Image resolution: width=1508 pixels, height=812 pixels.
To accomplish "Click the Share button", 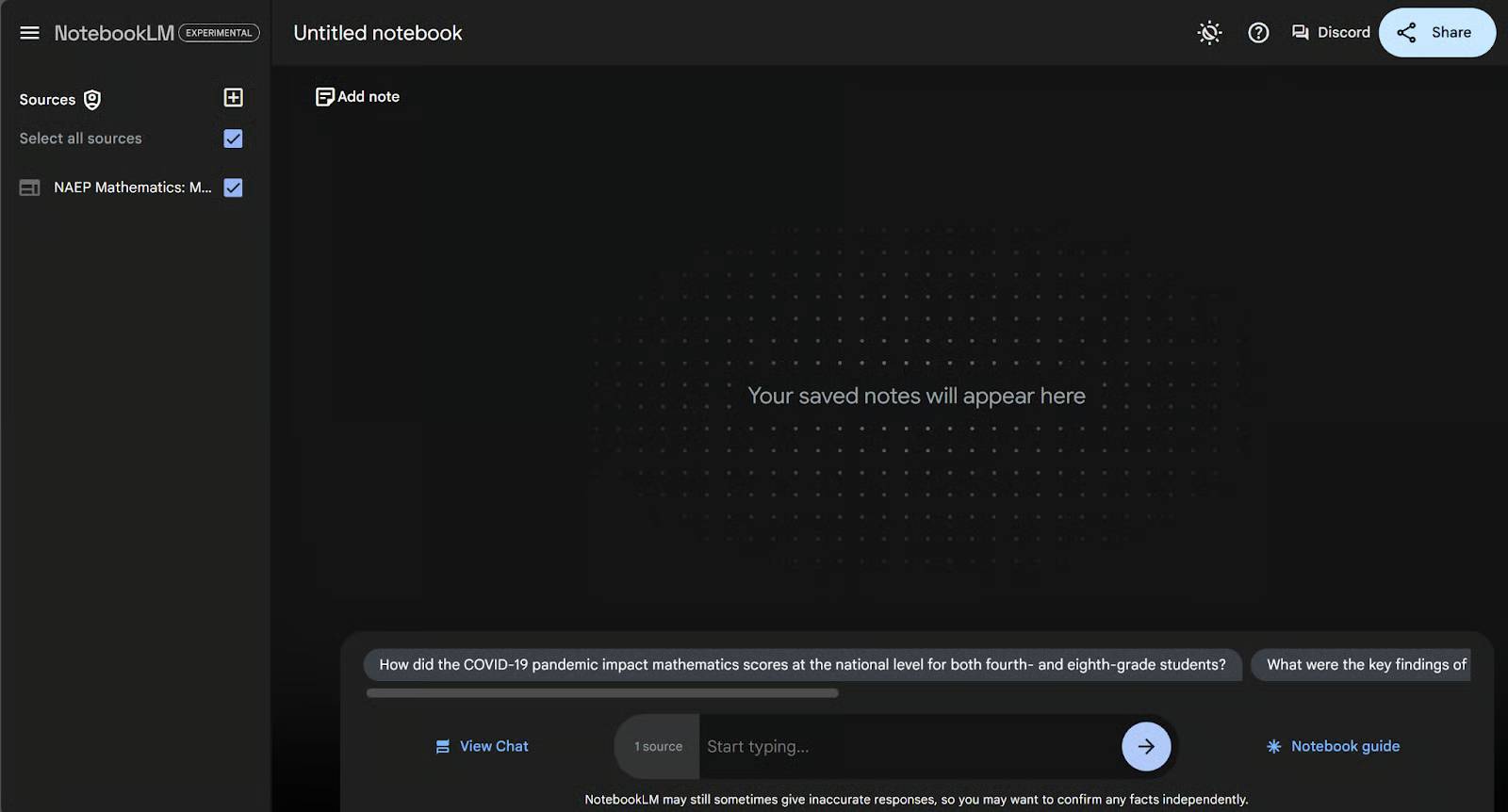I will 1436,33.
